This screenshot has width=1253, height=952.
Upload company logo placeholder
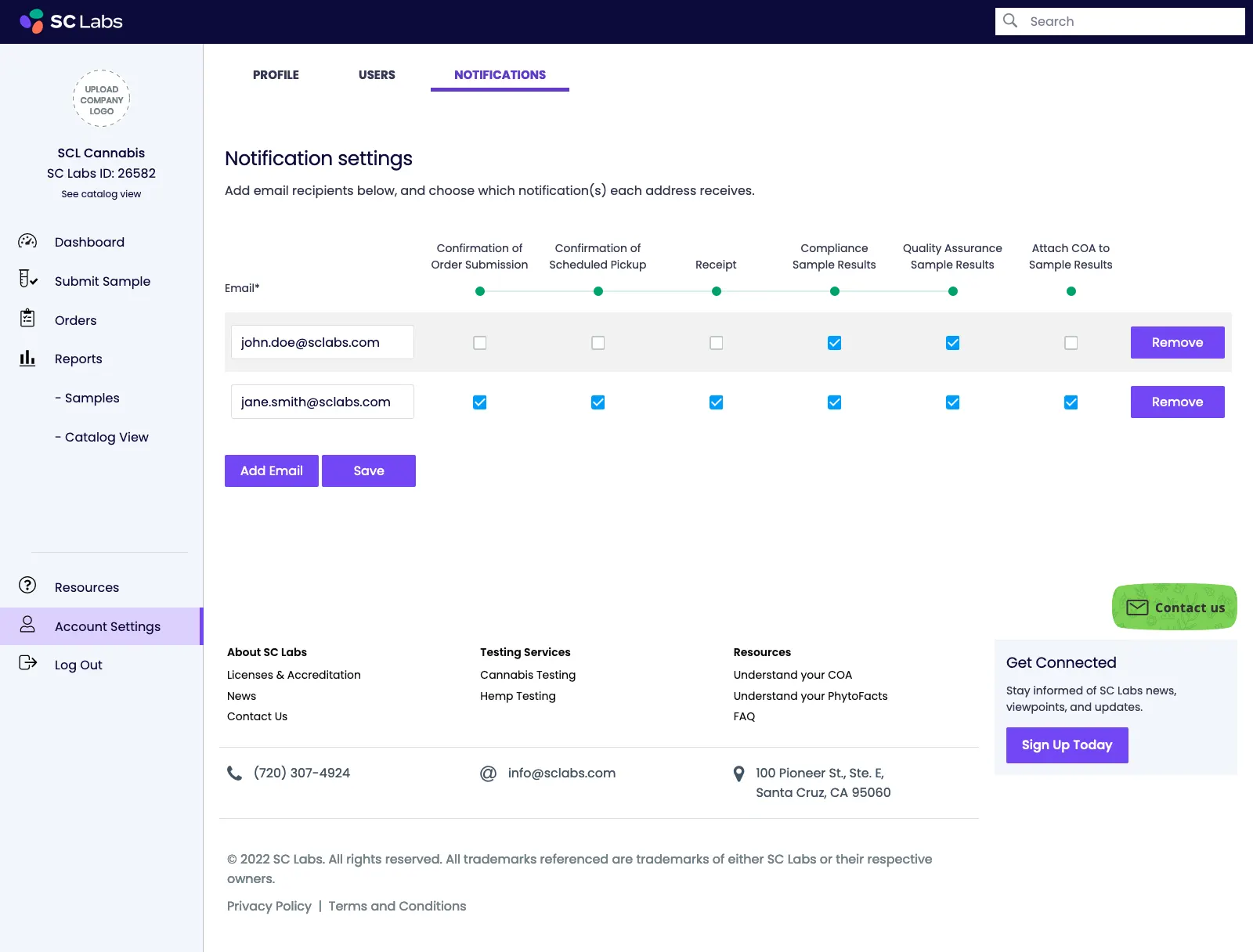pos(102,99)
